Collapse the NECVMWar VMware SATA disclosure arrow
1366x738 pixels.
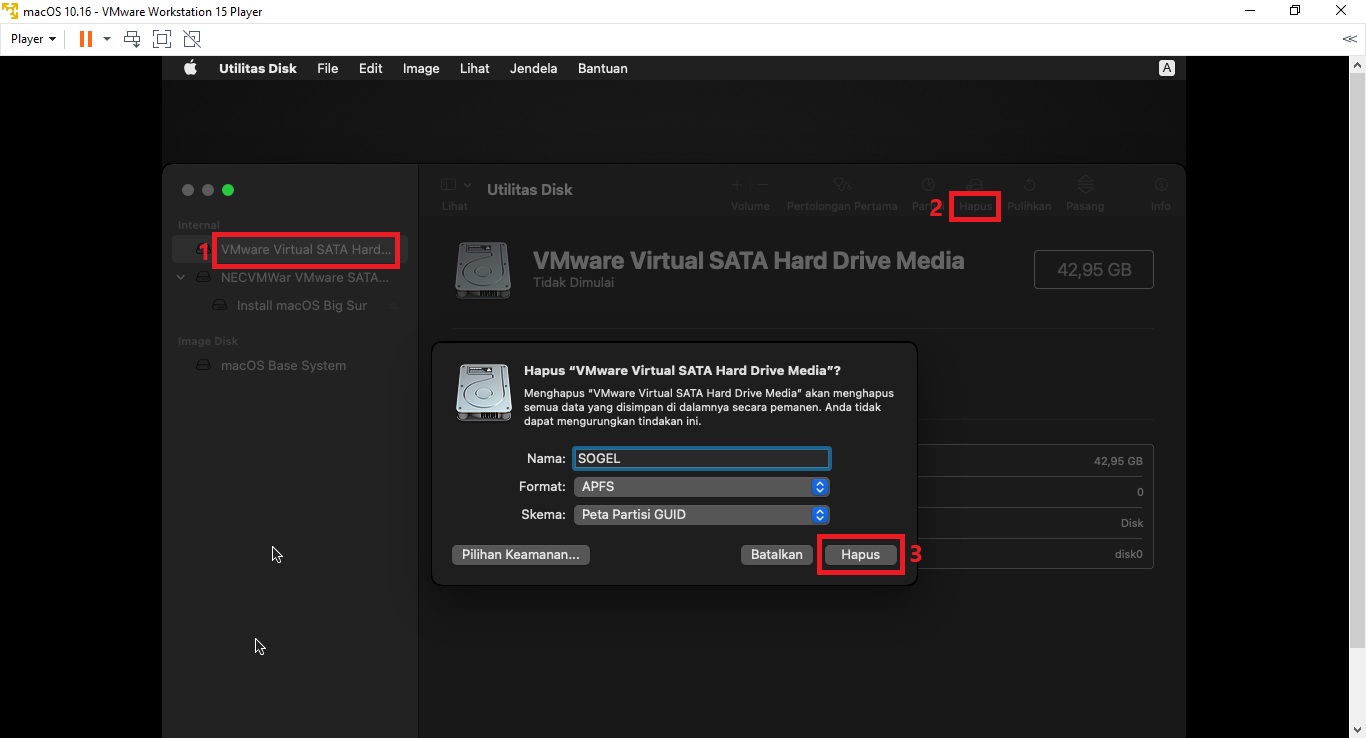click(181, 277)
